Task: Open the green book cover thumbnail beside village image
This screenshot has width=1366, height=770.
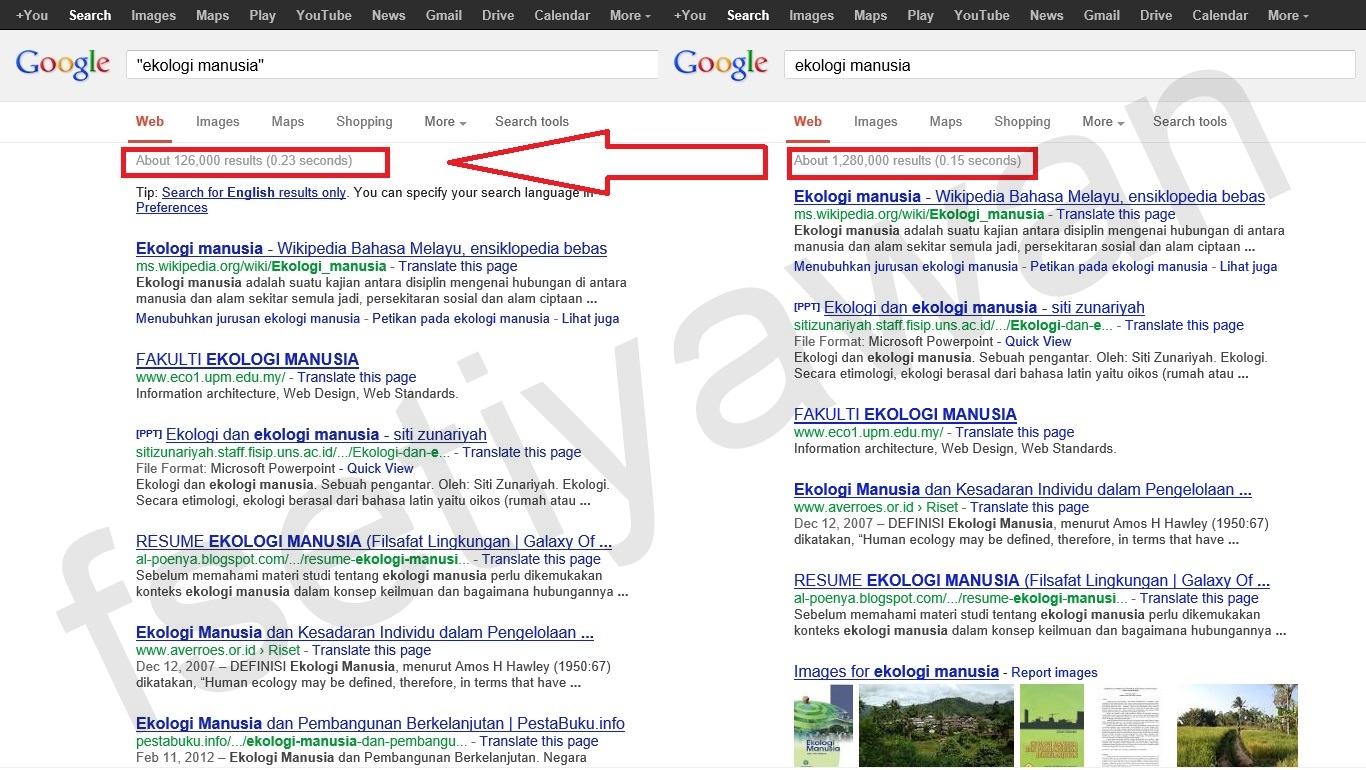Action: coord(1052,726)
